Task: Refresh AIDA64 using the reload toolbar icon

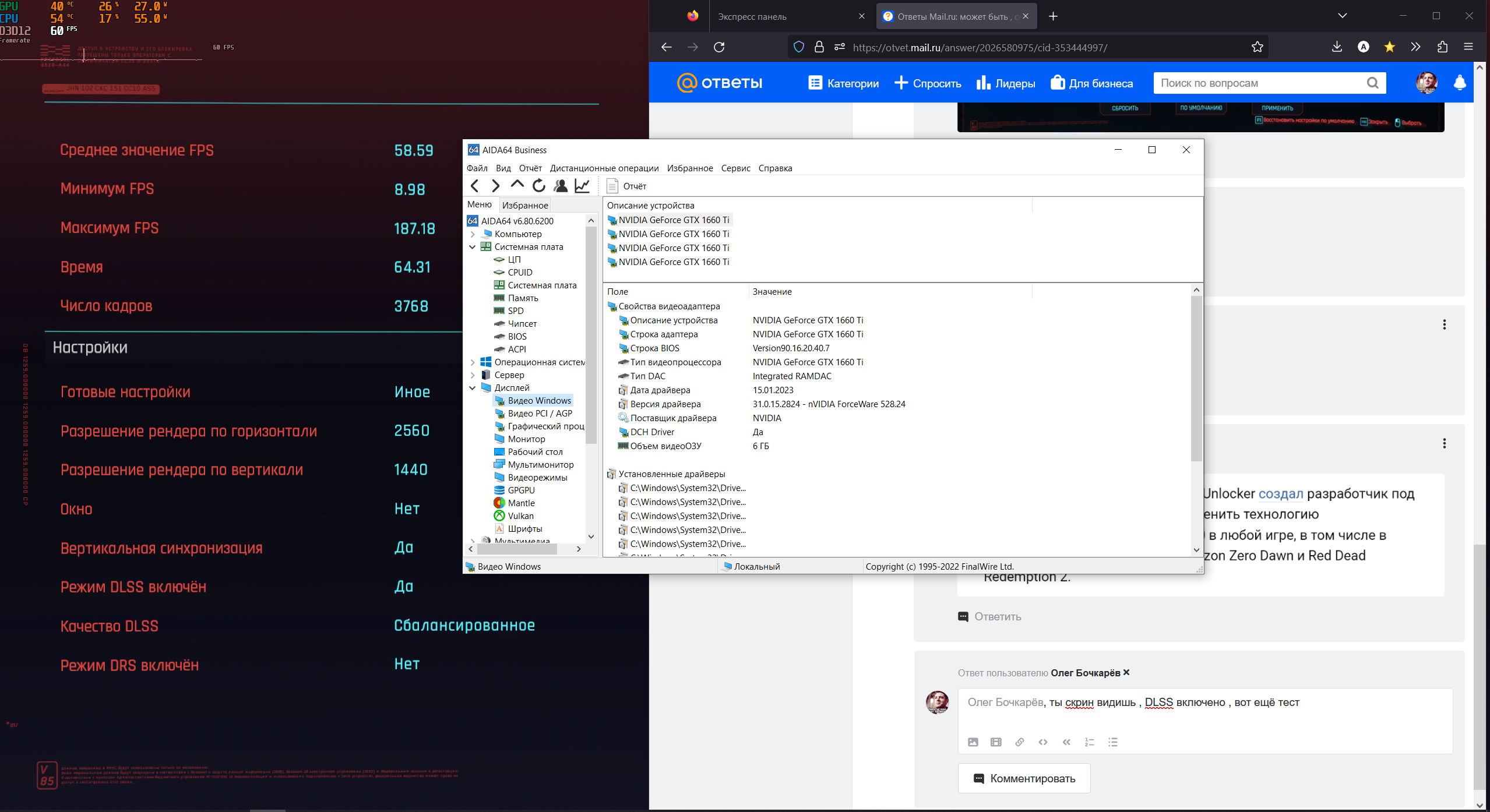Action: coord(538,185)
